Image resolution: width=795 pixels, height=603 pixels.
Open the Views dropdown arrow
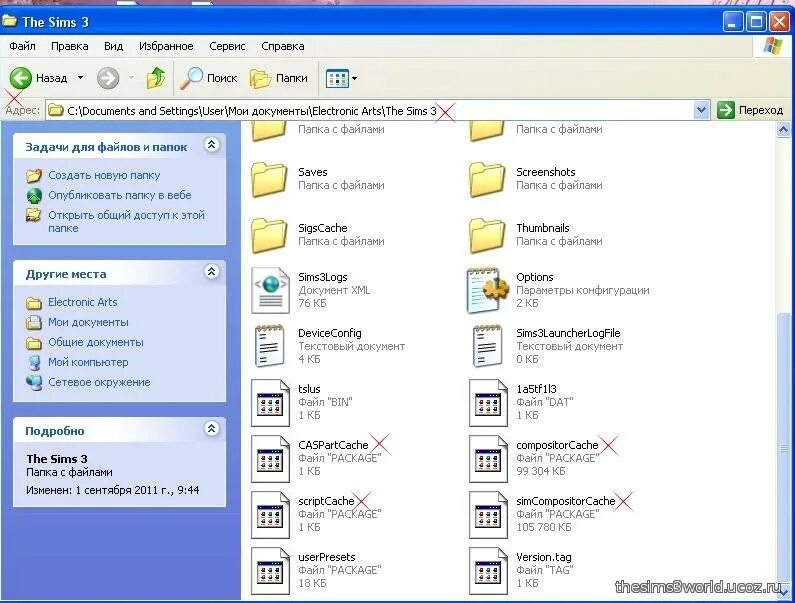click(x=354, y=79)
